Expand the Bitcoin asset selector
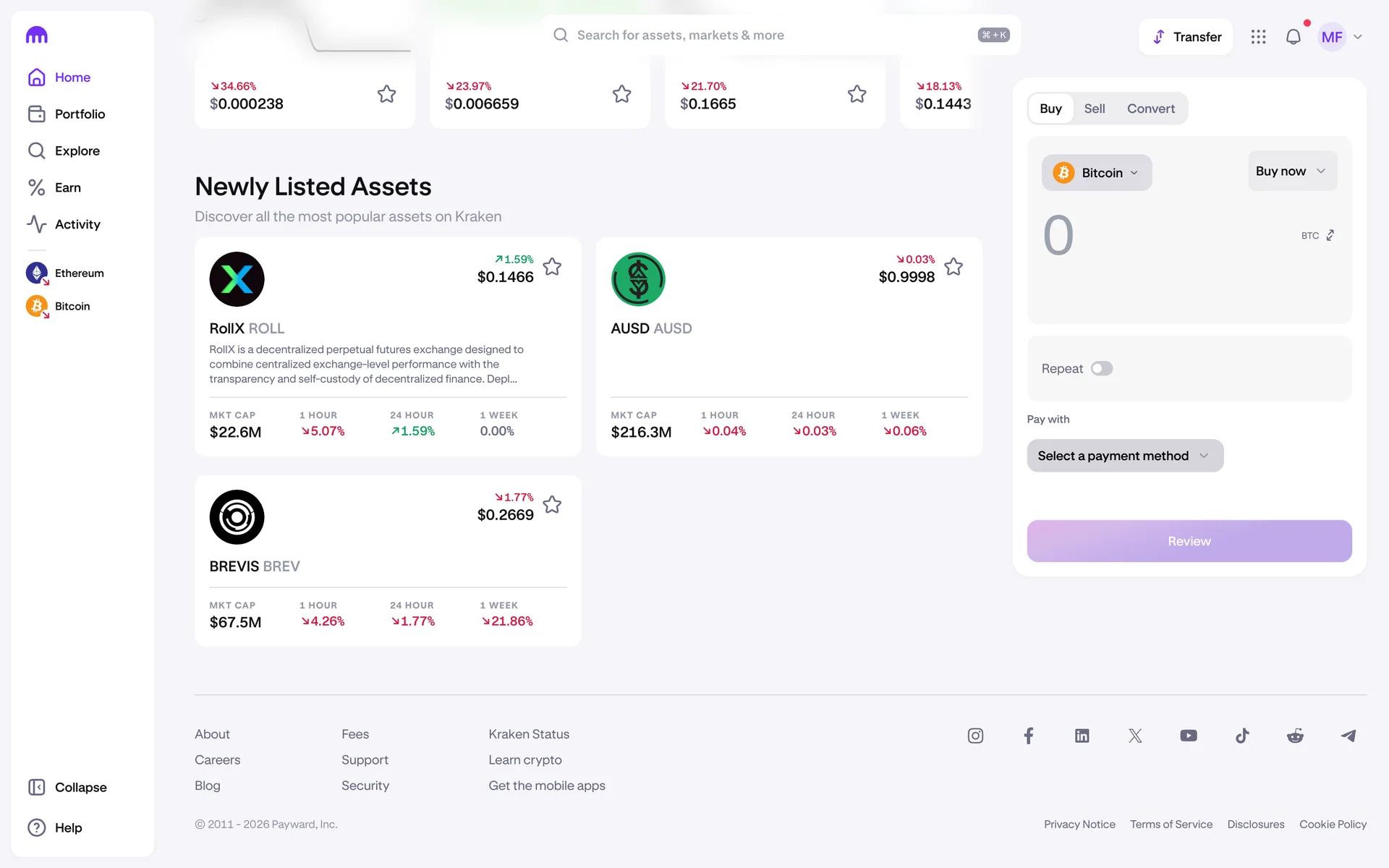 tap(1096, 173)
